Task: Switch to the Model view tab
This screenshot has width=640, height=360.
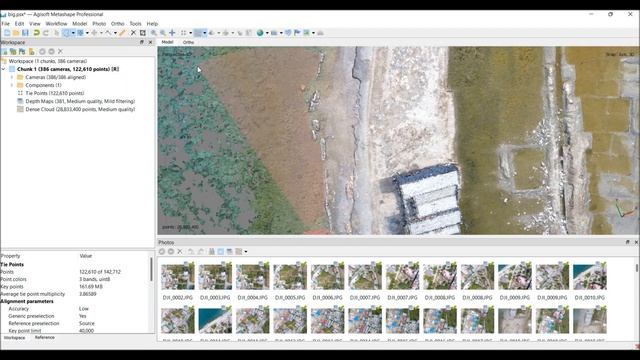Action: [167, 42]
